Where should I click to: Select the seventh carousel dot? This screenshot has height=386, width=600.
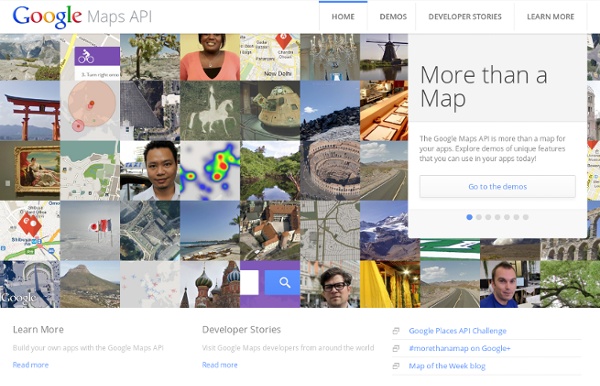click(526, 217)
